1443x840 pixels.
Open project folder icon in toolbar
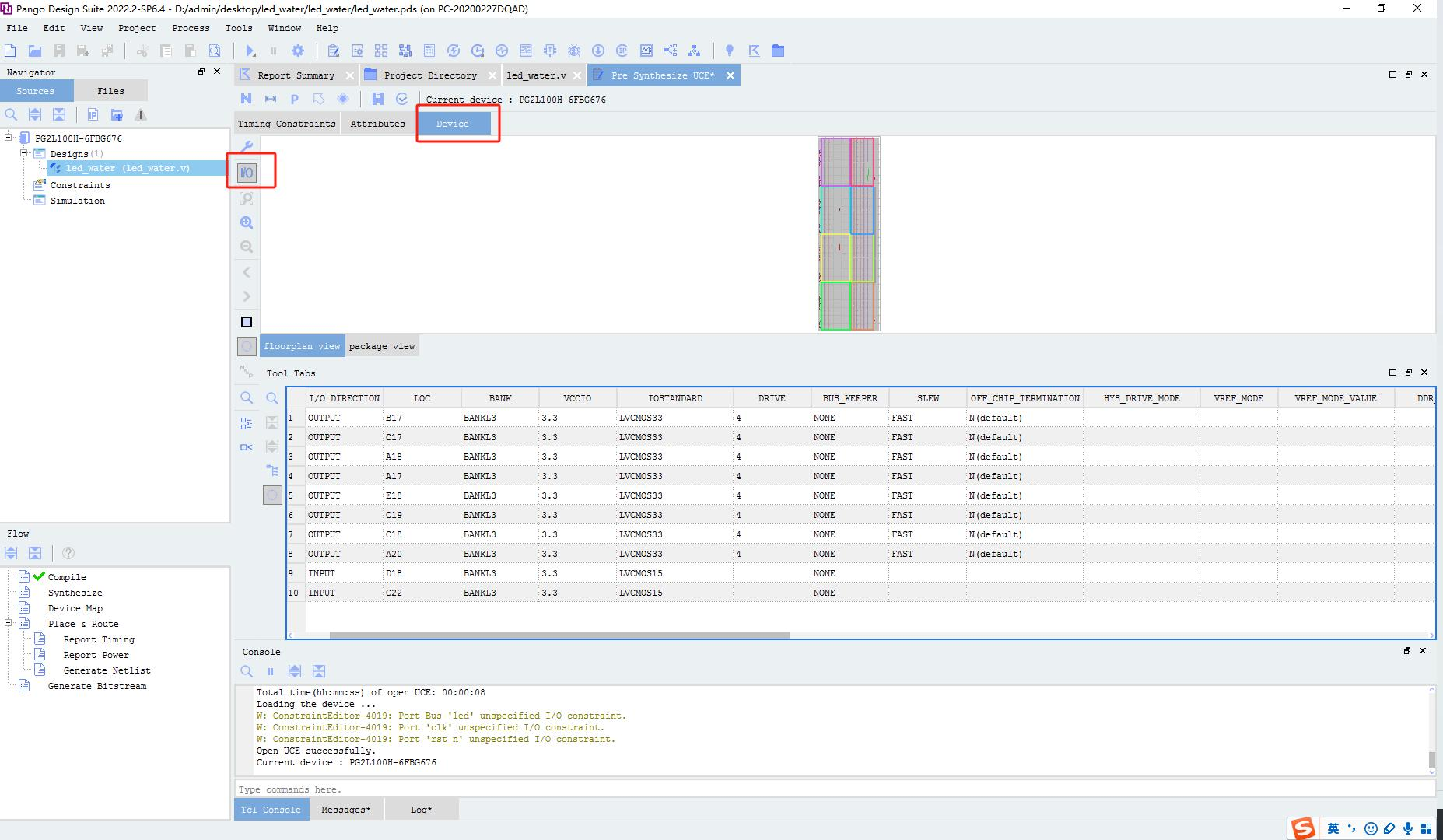(x=35, y=51)
